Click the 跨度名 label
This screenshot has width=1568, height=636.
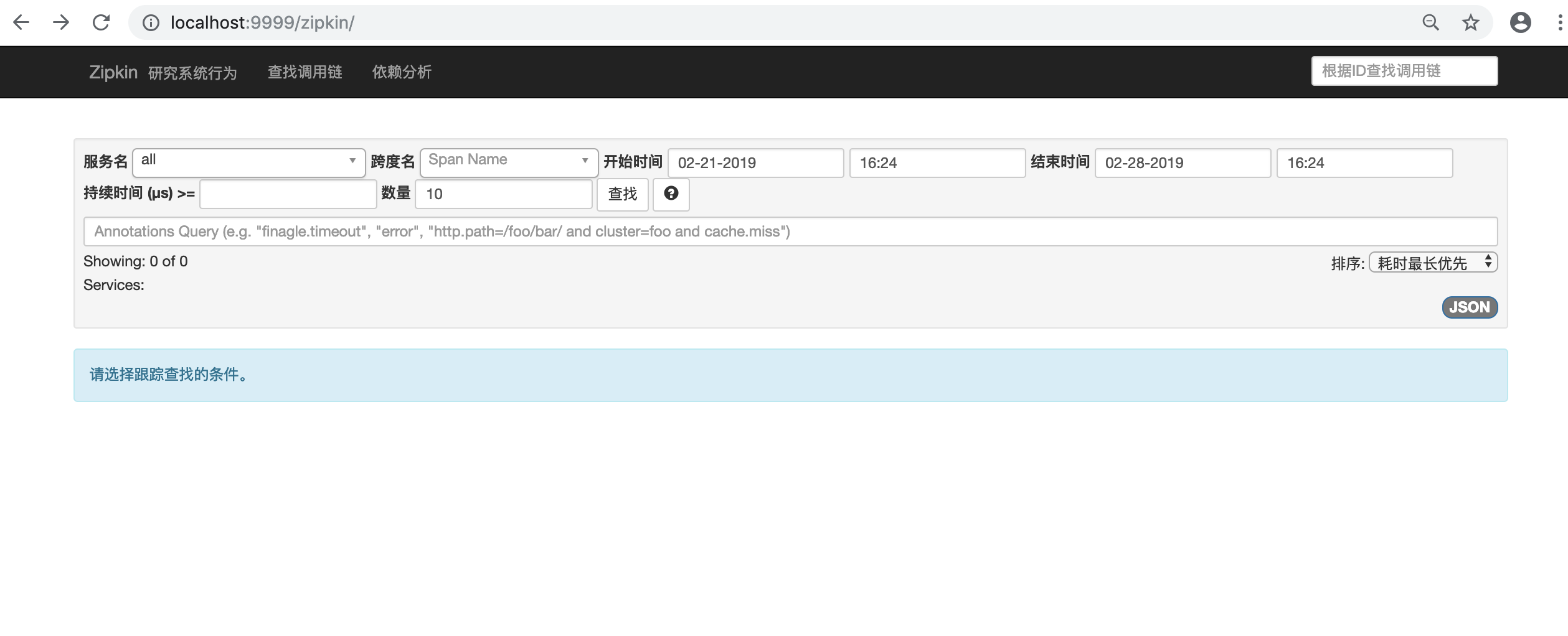[392, 162]
